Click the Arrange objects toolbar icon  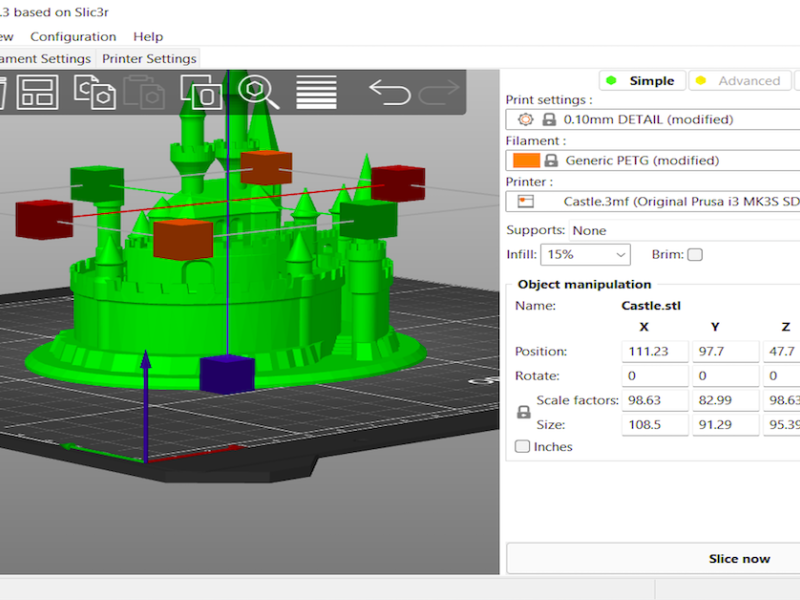40,93
